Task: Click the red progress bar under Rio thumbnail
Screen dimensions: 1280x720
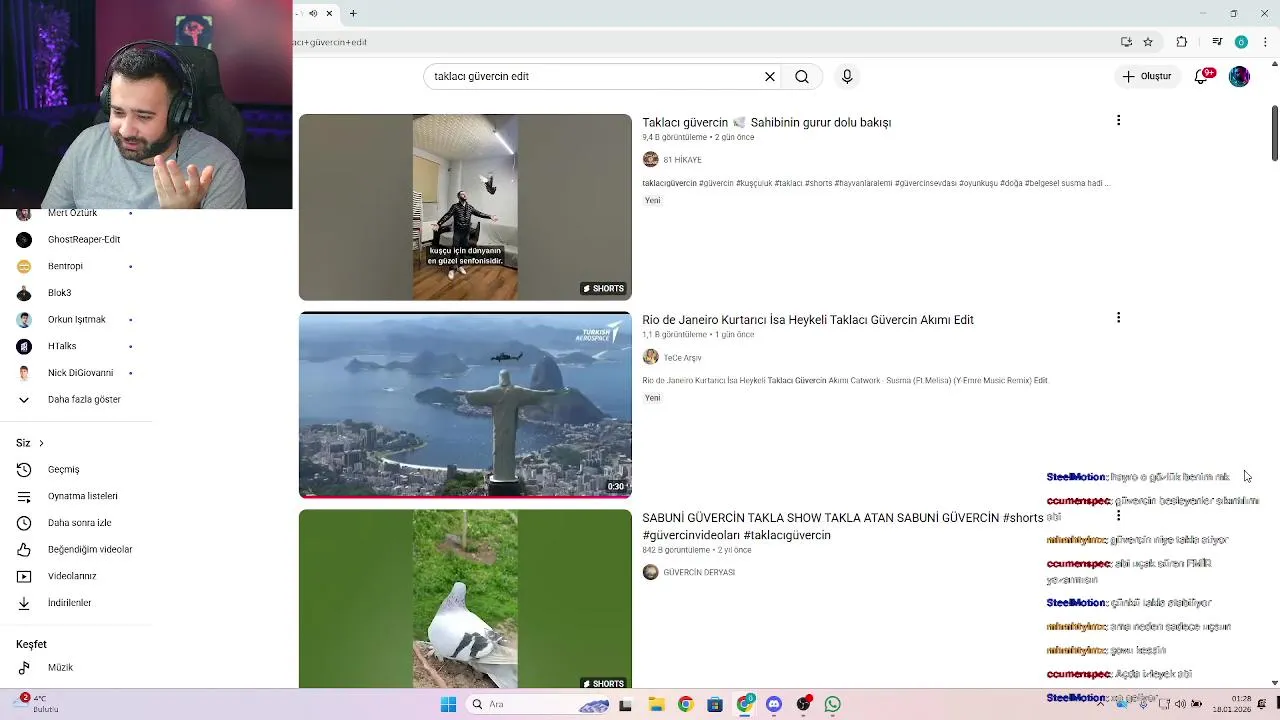Action: pos(465,496)
